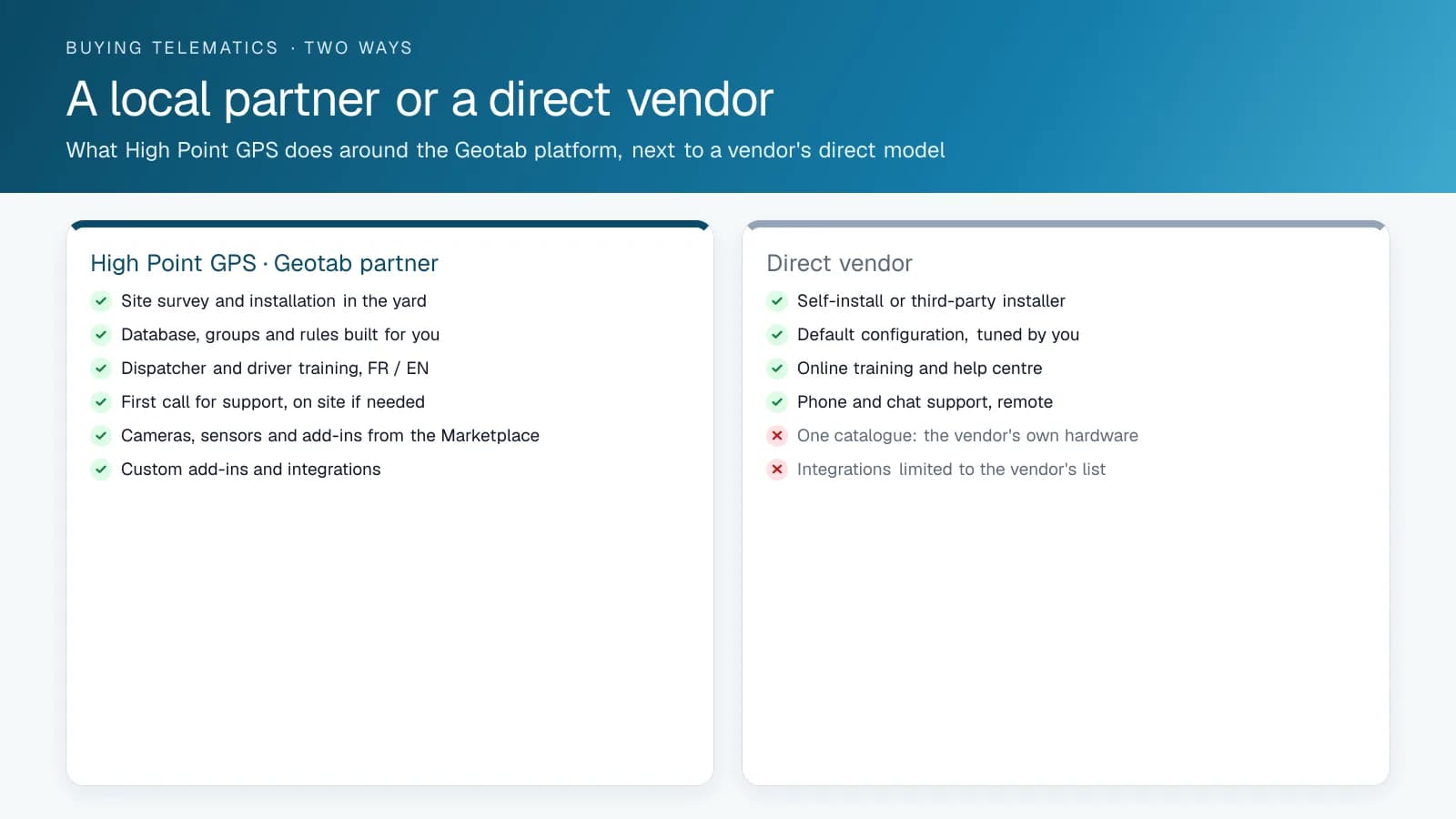The width and height of the screenshot is (1456, 819).
Task: Click the text Integrations limited to the vendor's list
Action: [x=951, y=470]
